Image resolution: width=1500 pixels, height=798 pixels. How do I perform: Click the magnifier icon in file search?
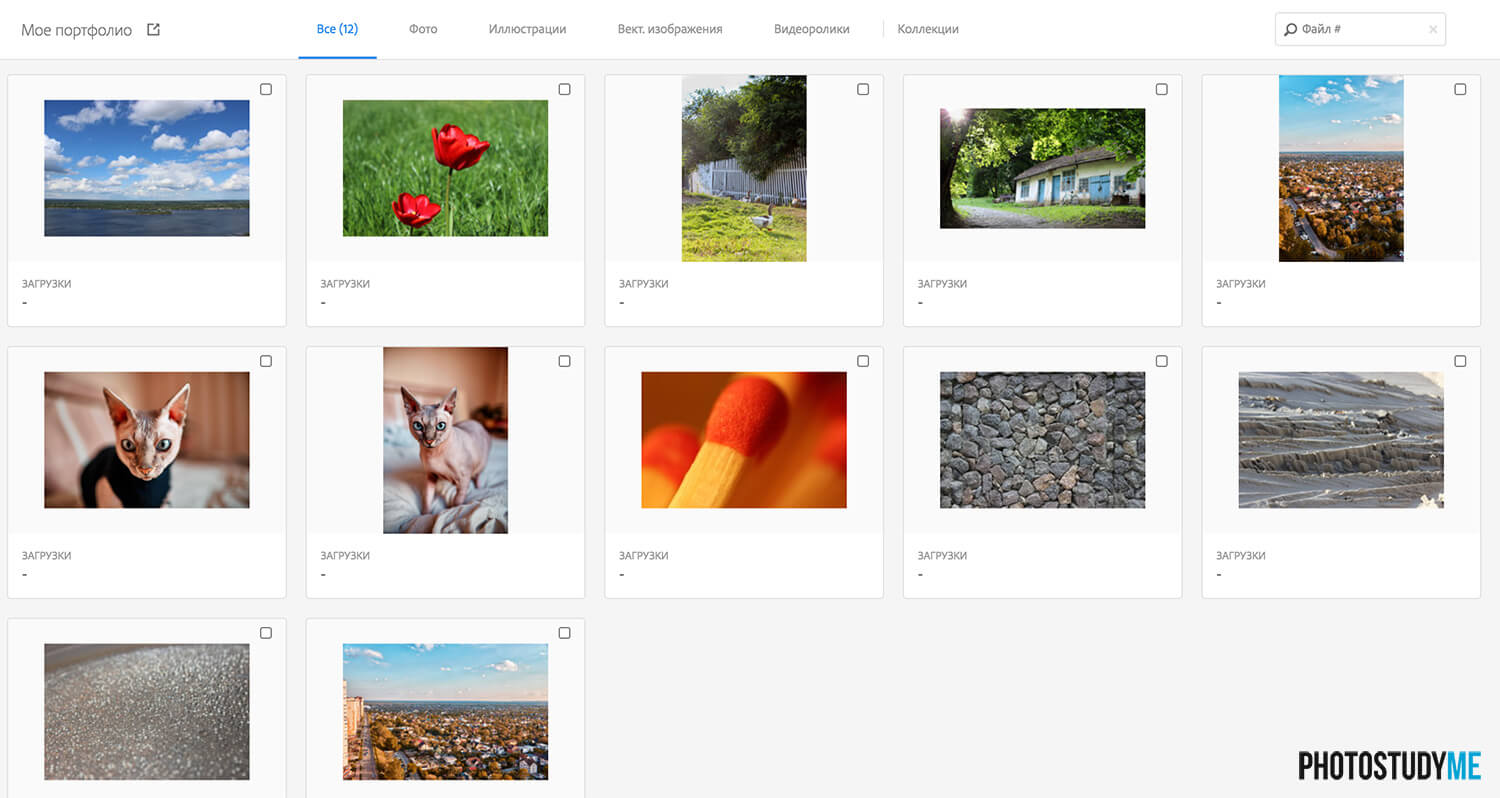(1290, 30)
